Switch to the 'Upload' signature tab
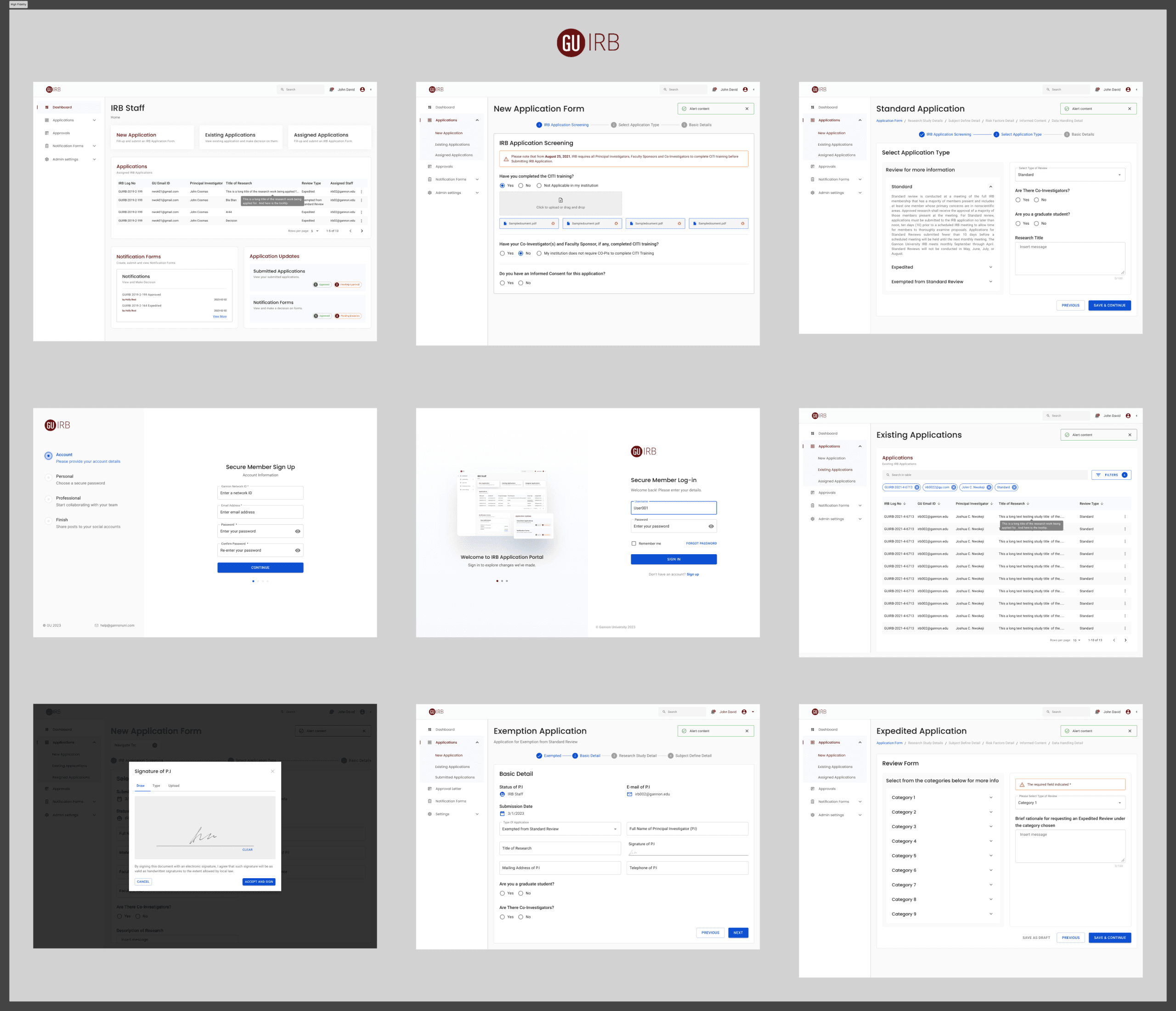 click(174, 786)
